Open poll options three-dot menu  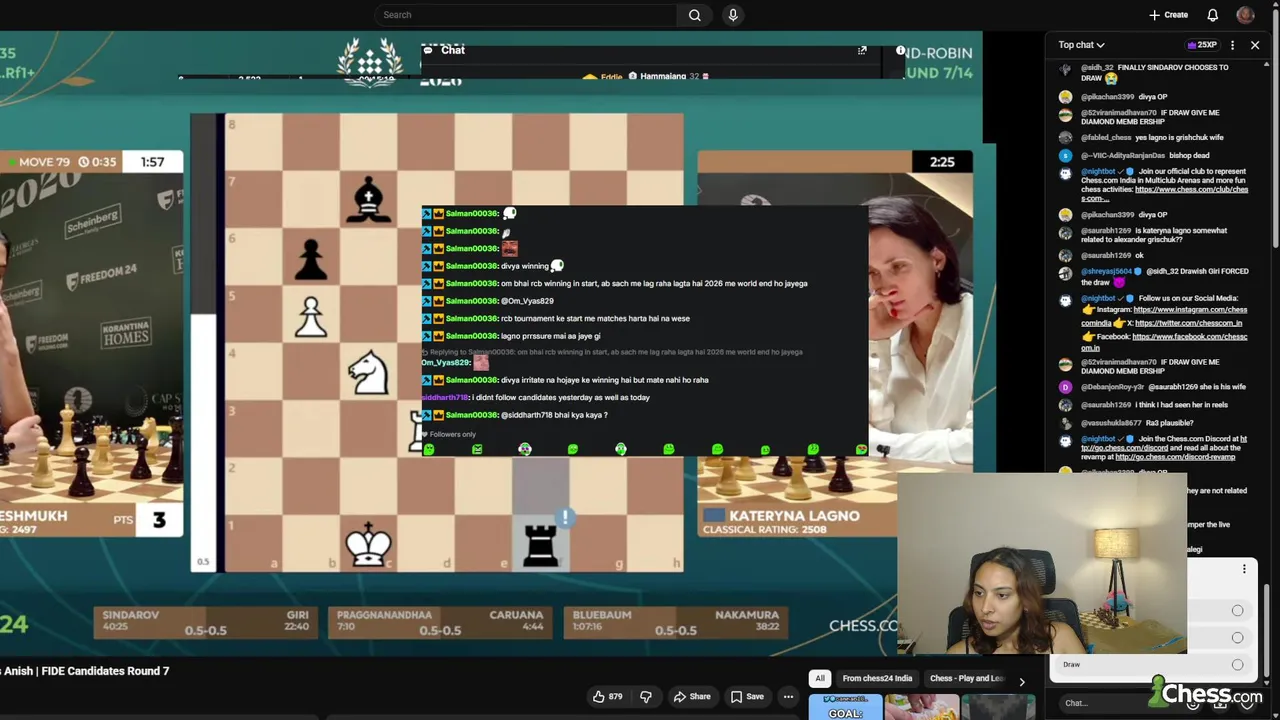pos(1244,569)
